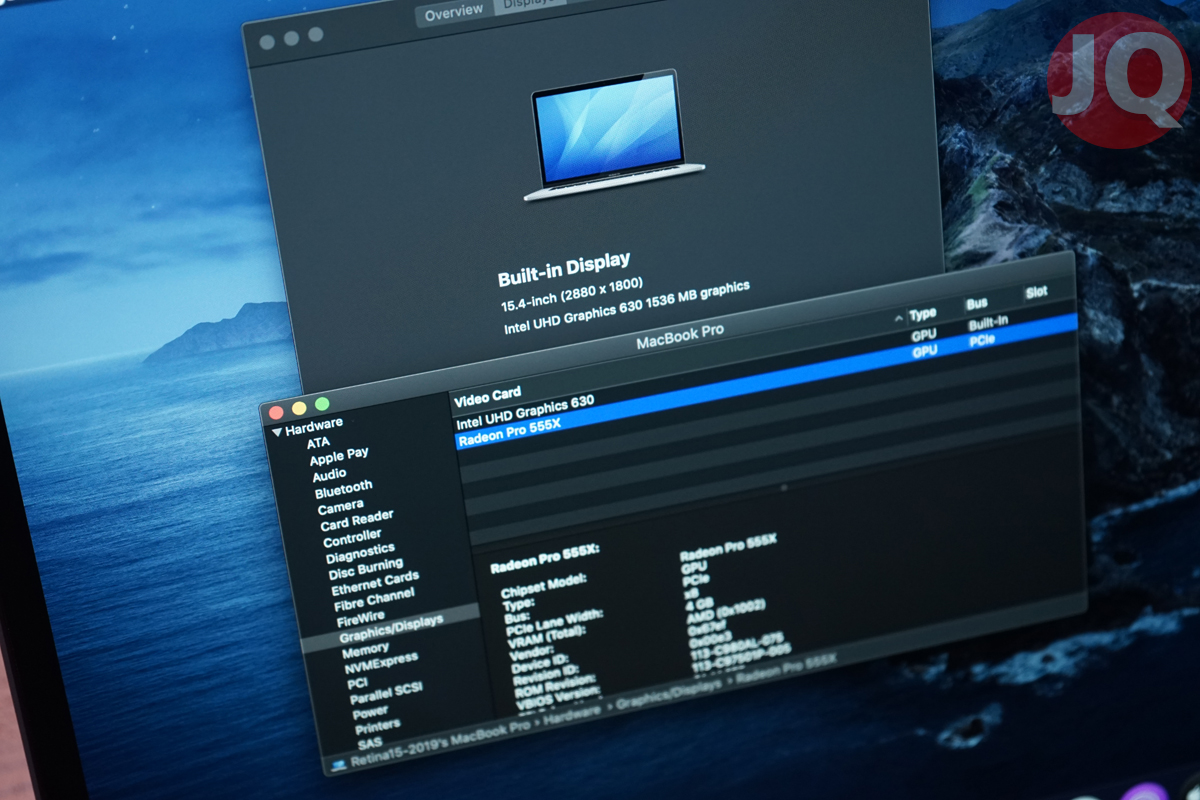Click the Chipset Model label in details
Viewport: 1200px width, 800px height.
coord(543,585)
